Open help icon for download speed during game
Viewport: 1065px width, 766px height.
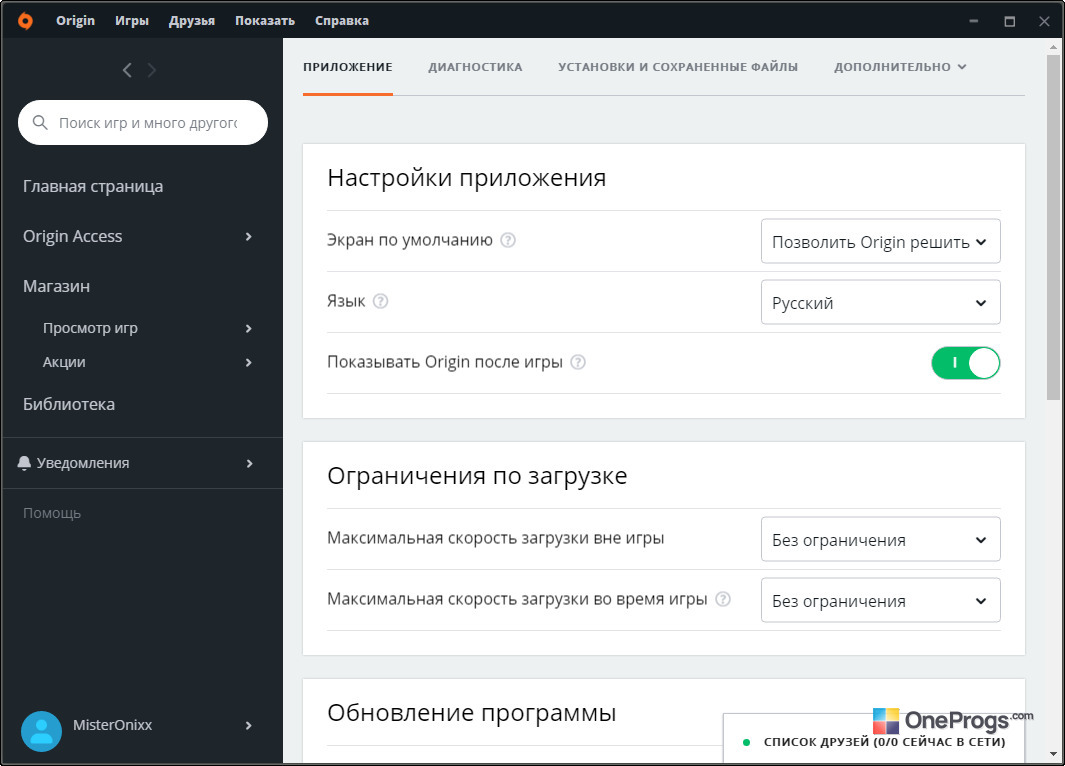click(723, 599)
